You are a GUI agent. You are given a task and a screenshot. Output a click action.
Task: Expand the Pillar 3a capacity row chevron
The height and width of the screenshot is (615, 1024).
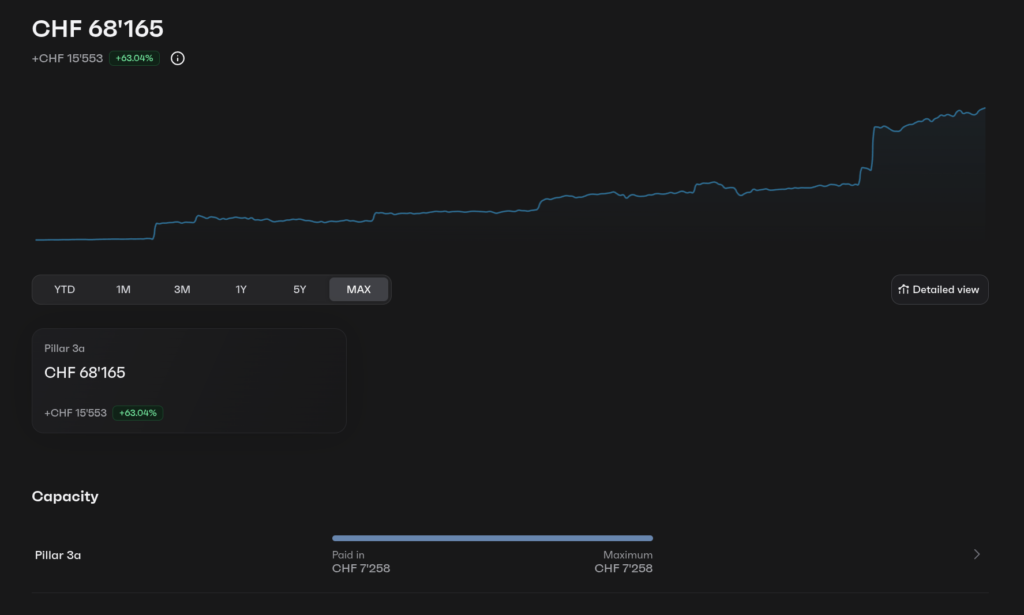point(977,554)
